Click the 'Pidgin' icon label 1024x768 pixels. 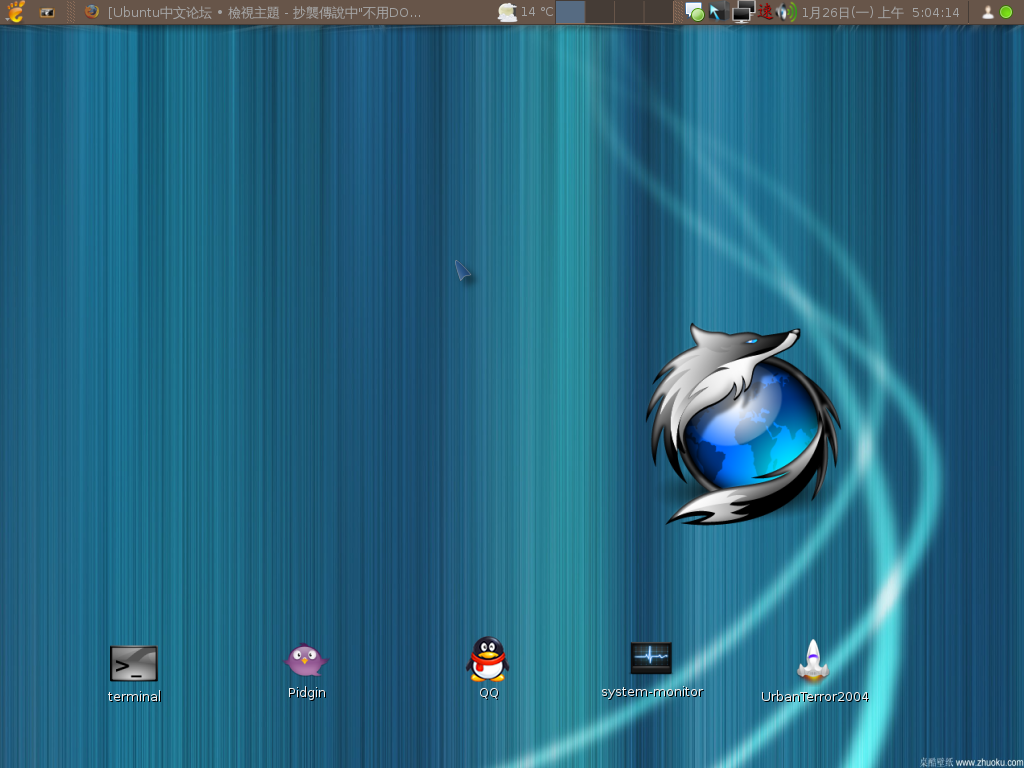(306, 693)
